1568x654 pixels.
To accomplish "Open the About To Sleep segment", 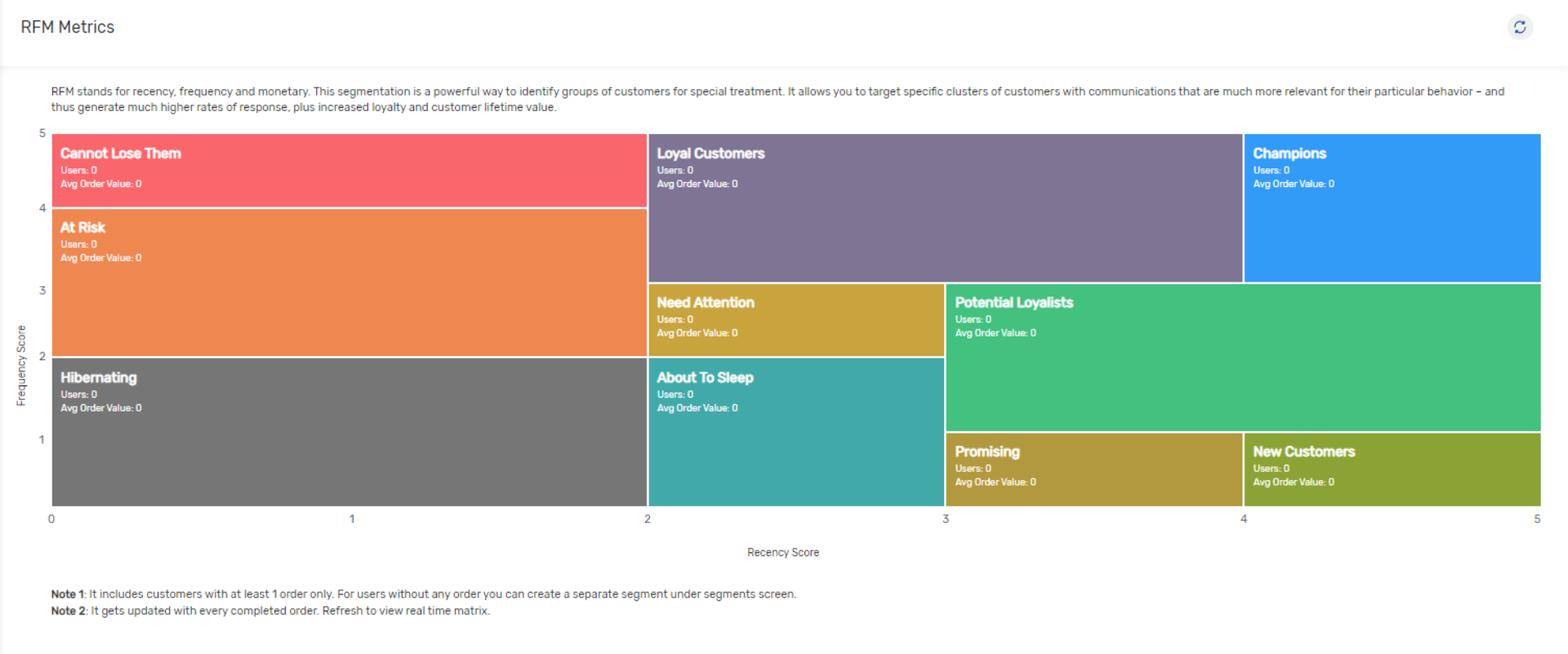I will coord(796,432).
